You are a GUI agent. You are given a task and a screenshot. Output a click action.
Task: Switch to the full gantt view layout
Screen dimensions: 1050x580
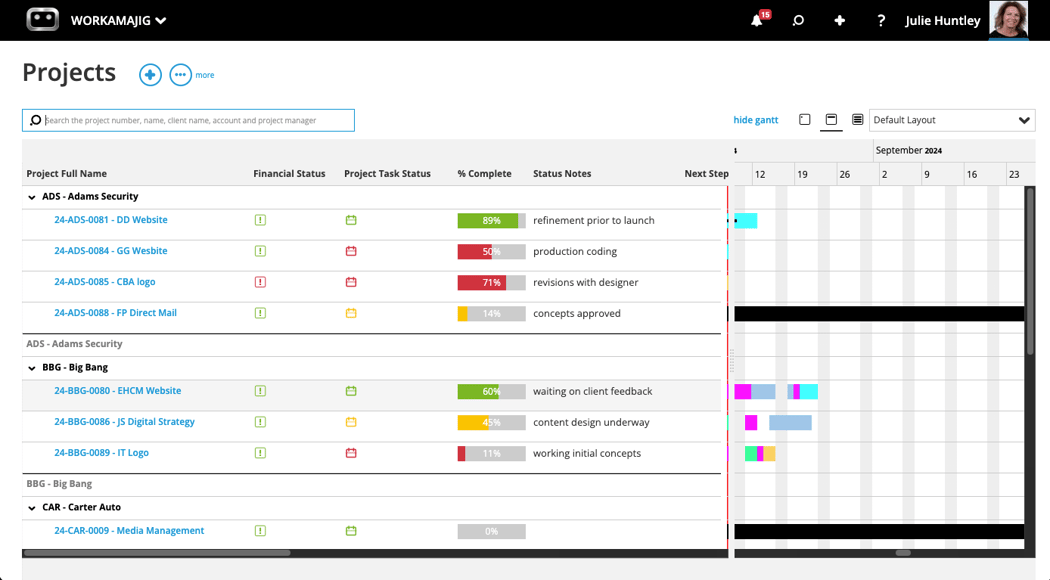[804, 118]
